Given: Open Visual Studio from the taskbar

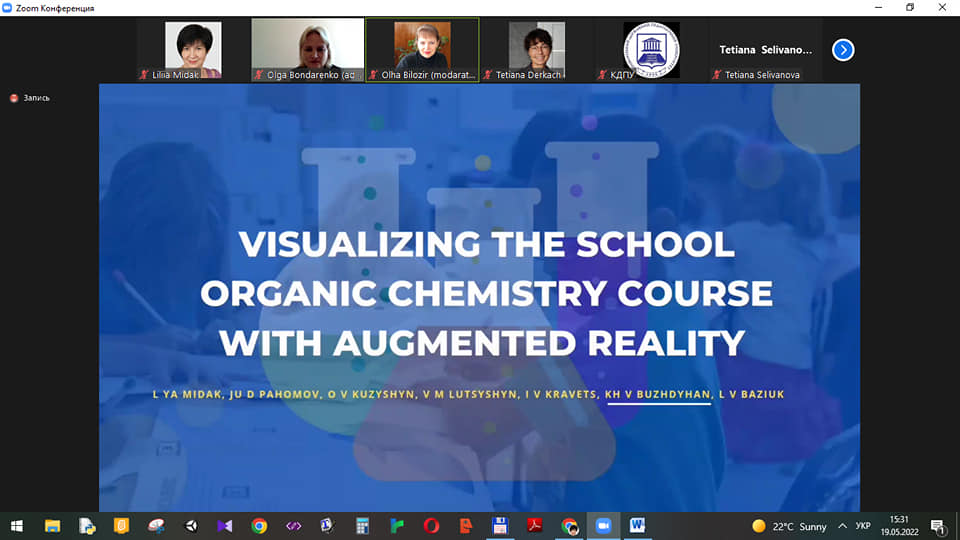Looking at the screenshot, I should click(x=224, y=525).
